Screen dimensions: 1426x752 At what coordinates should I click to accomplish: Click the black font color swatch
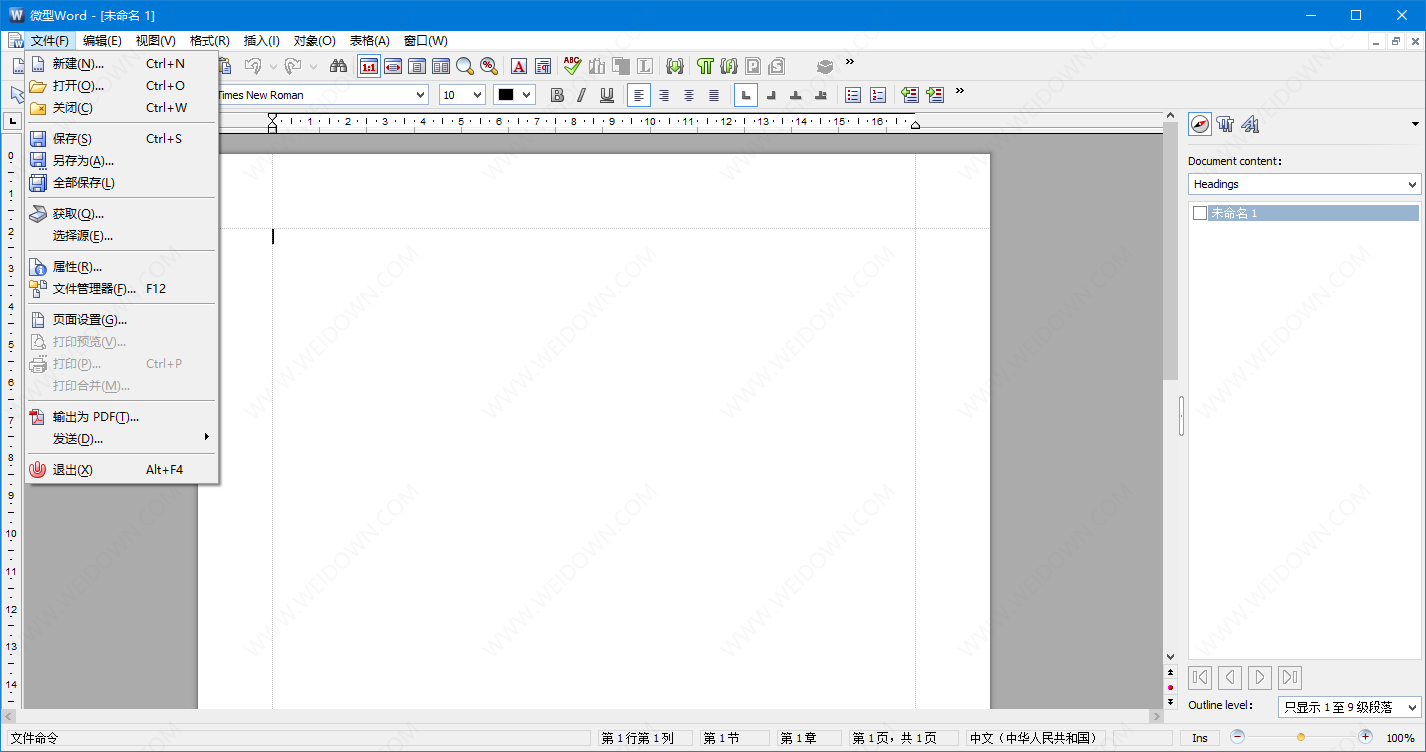coord(506,95)
